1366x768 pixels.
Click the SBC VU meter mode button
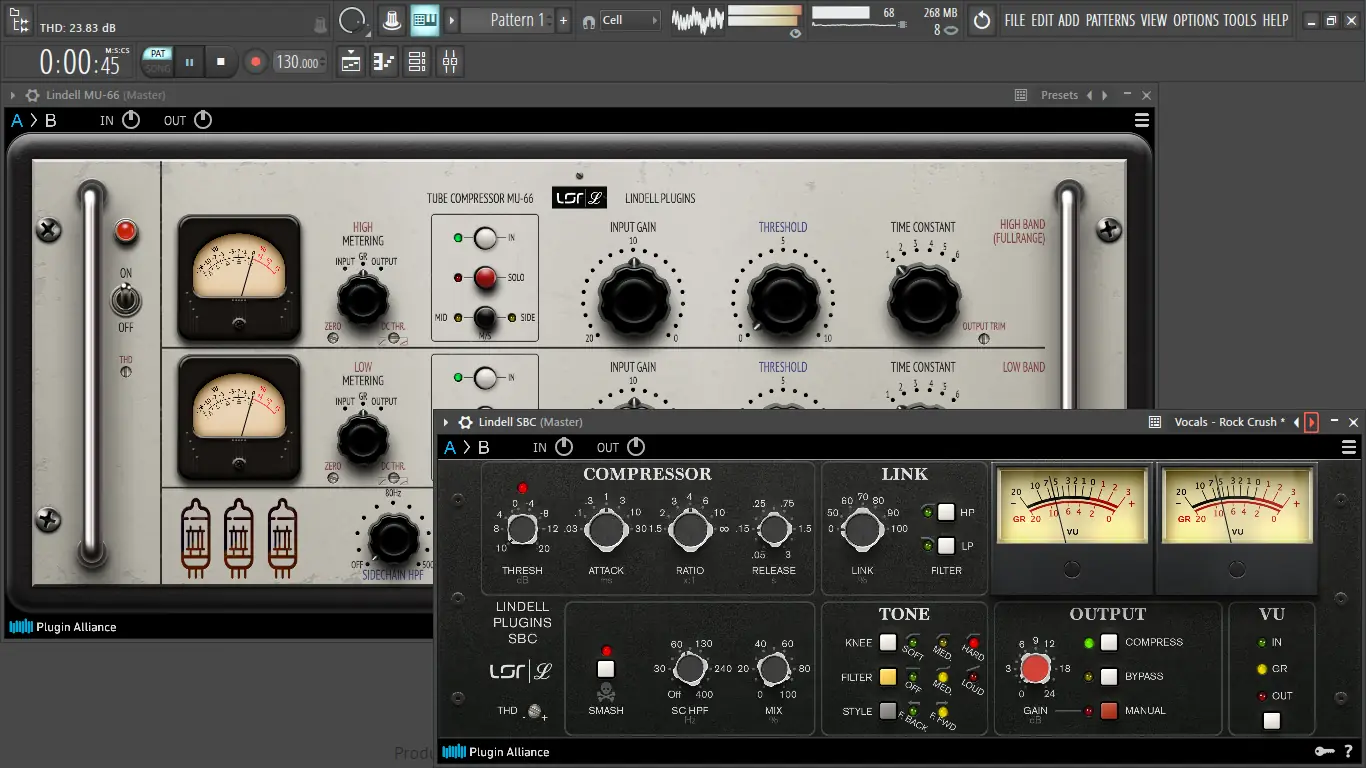tap(1271, 720)
